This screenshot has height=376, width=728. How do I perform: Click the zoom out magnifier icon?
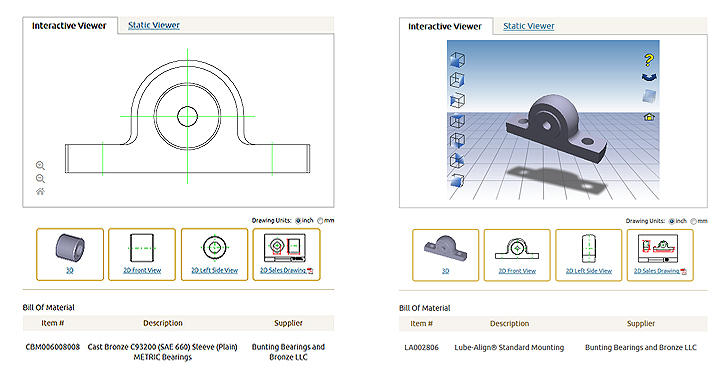(40, 179)
